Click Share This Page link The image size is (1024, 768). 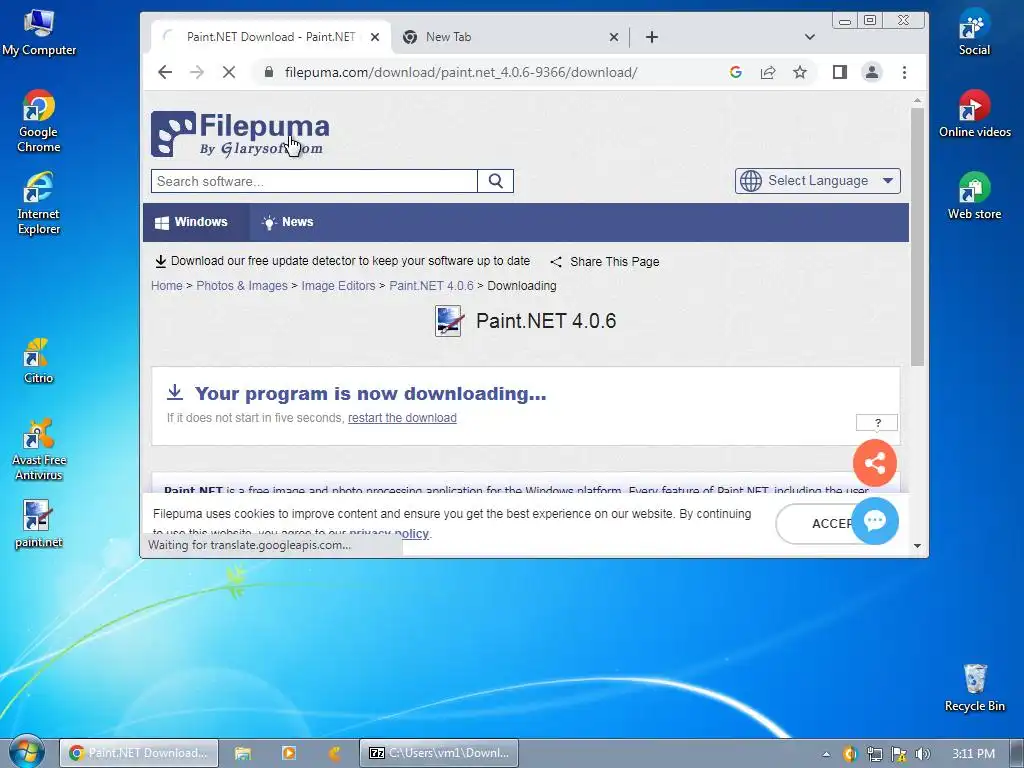tap(605, 262)
